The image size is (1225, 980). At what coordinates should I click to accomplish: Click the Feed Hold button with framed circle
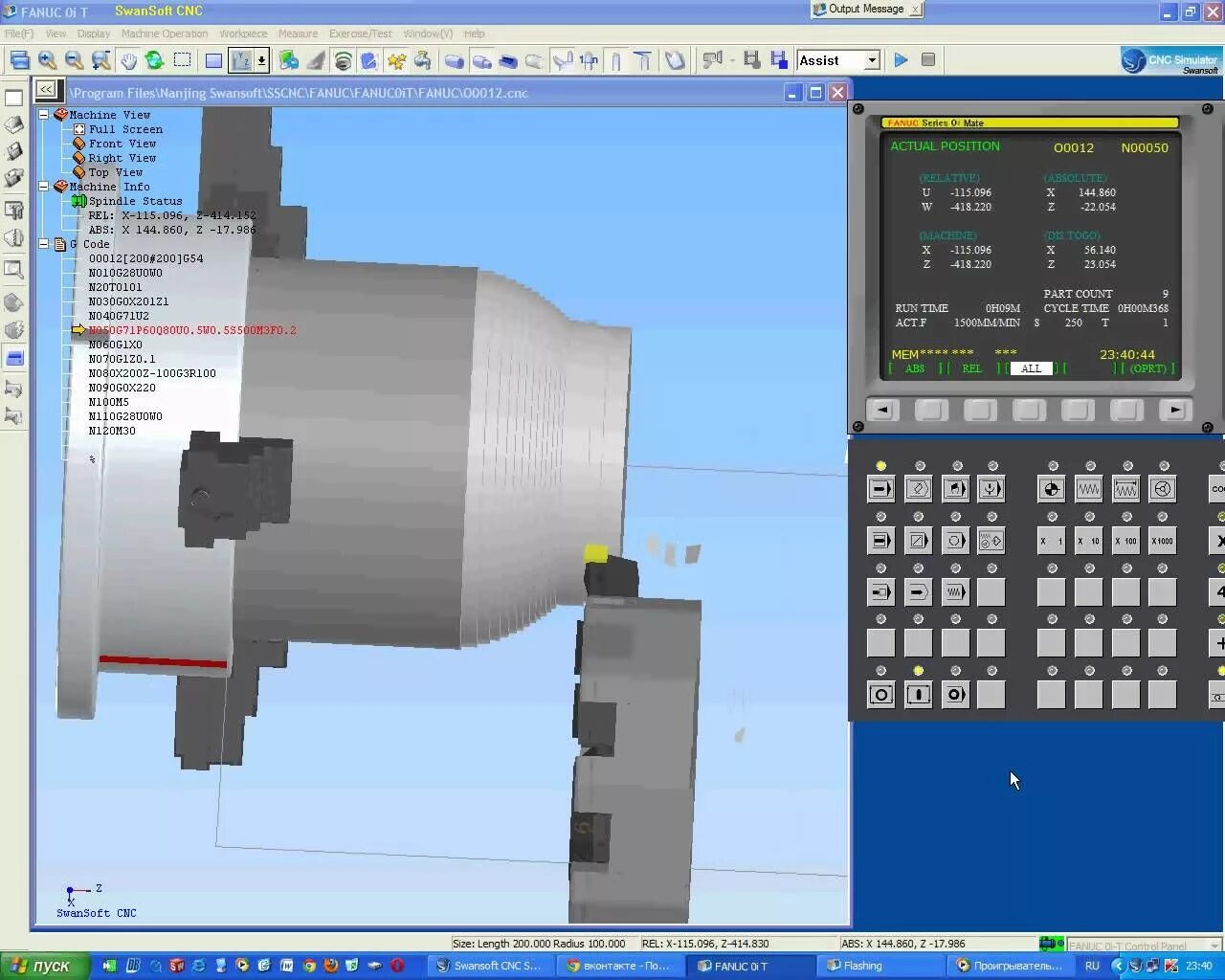tap(880, 695)
